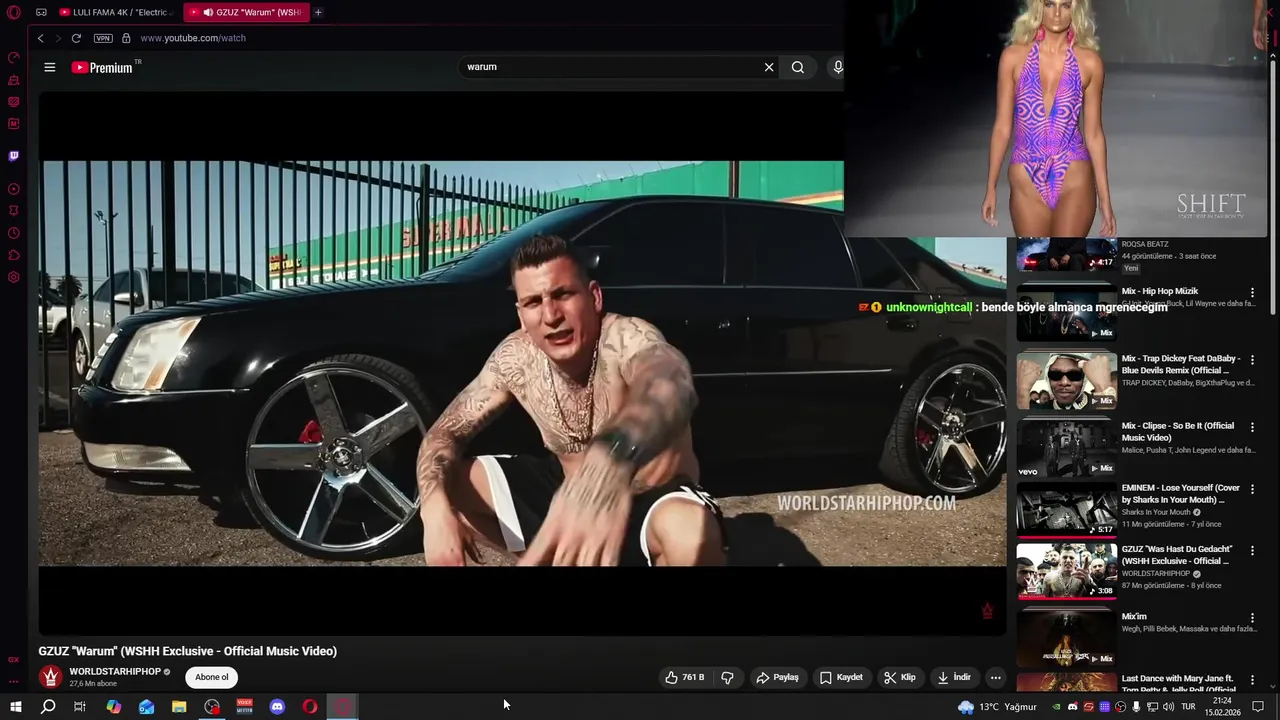Dislike the video with thumbs-down

[x=727, y=677]
